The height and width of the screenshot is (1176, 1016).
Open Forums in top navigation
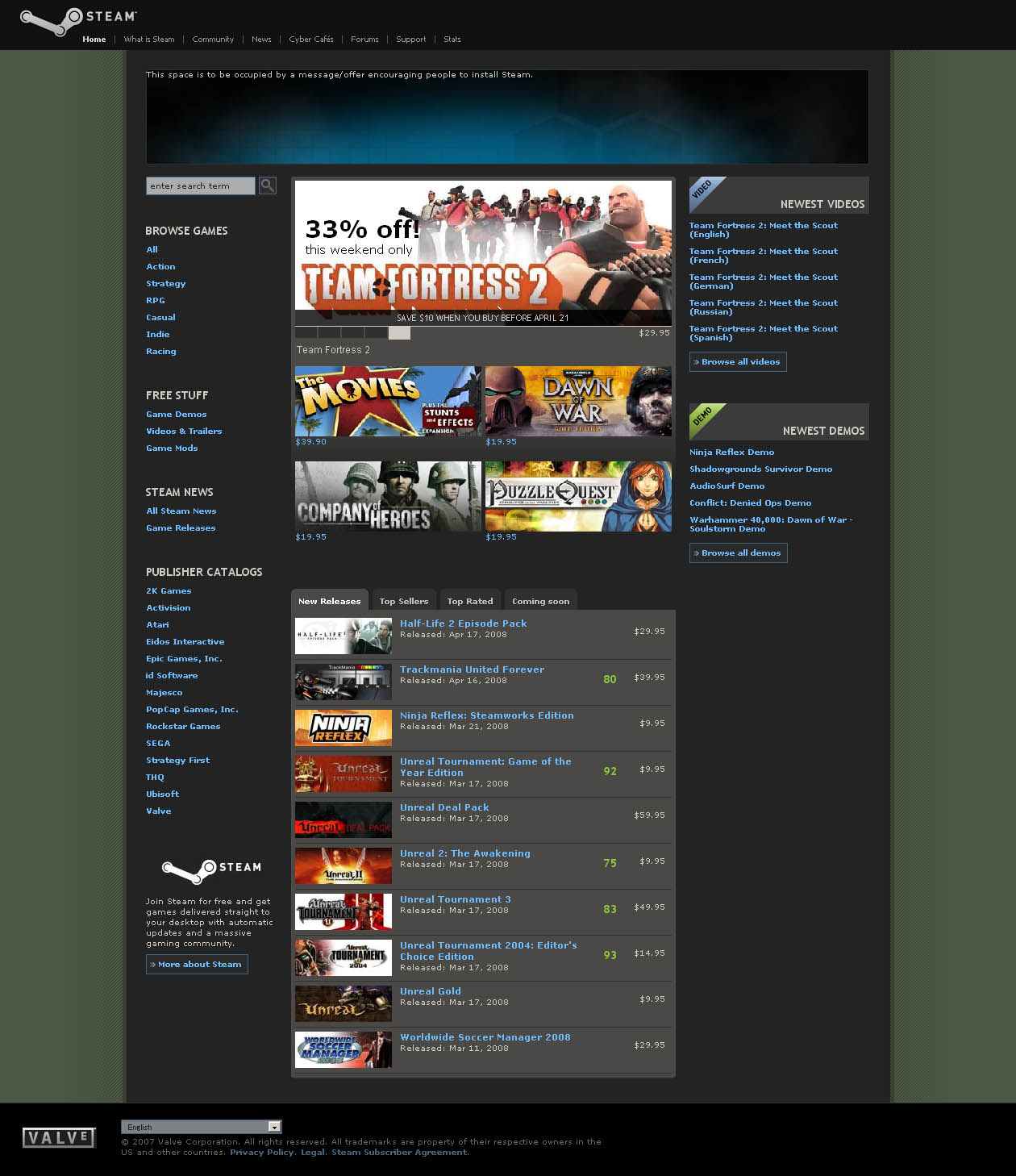tap(364, 40)
